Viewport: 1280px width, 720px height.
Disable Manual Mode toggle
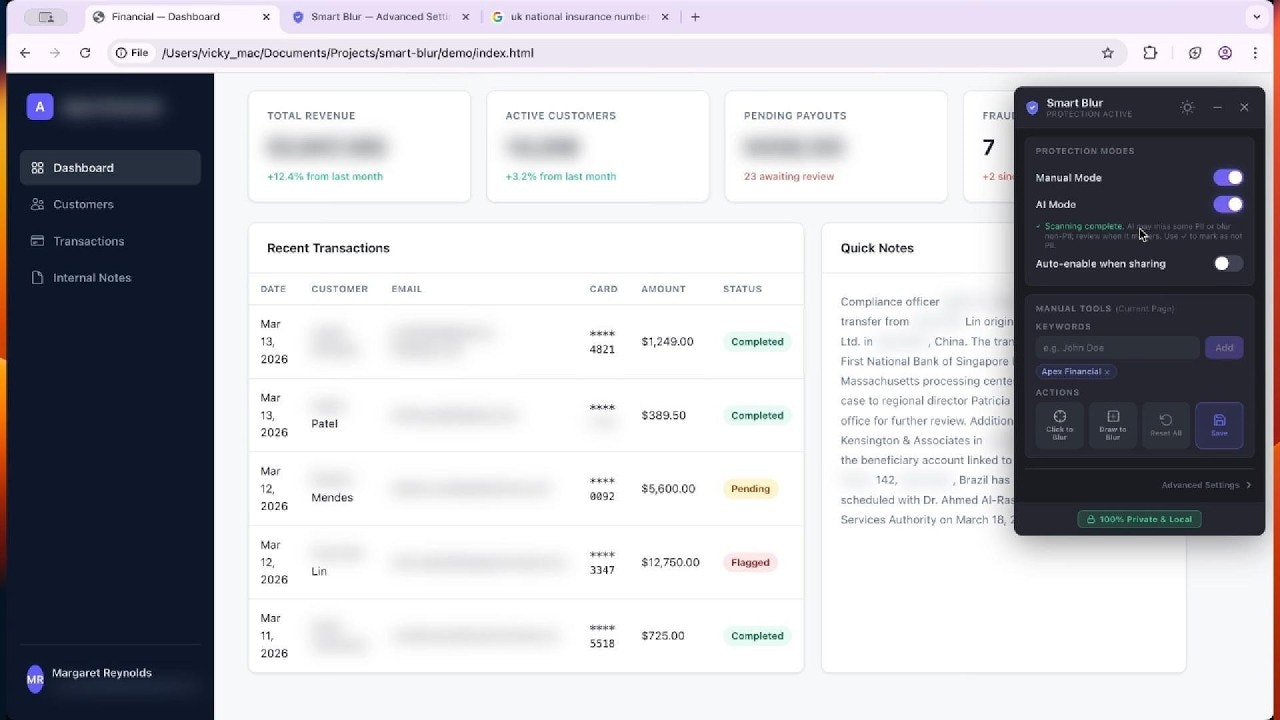[x=1227, y=178]
